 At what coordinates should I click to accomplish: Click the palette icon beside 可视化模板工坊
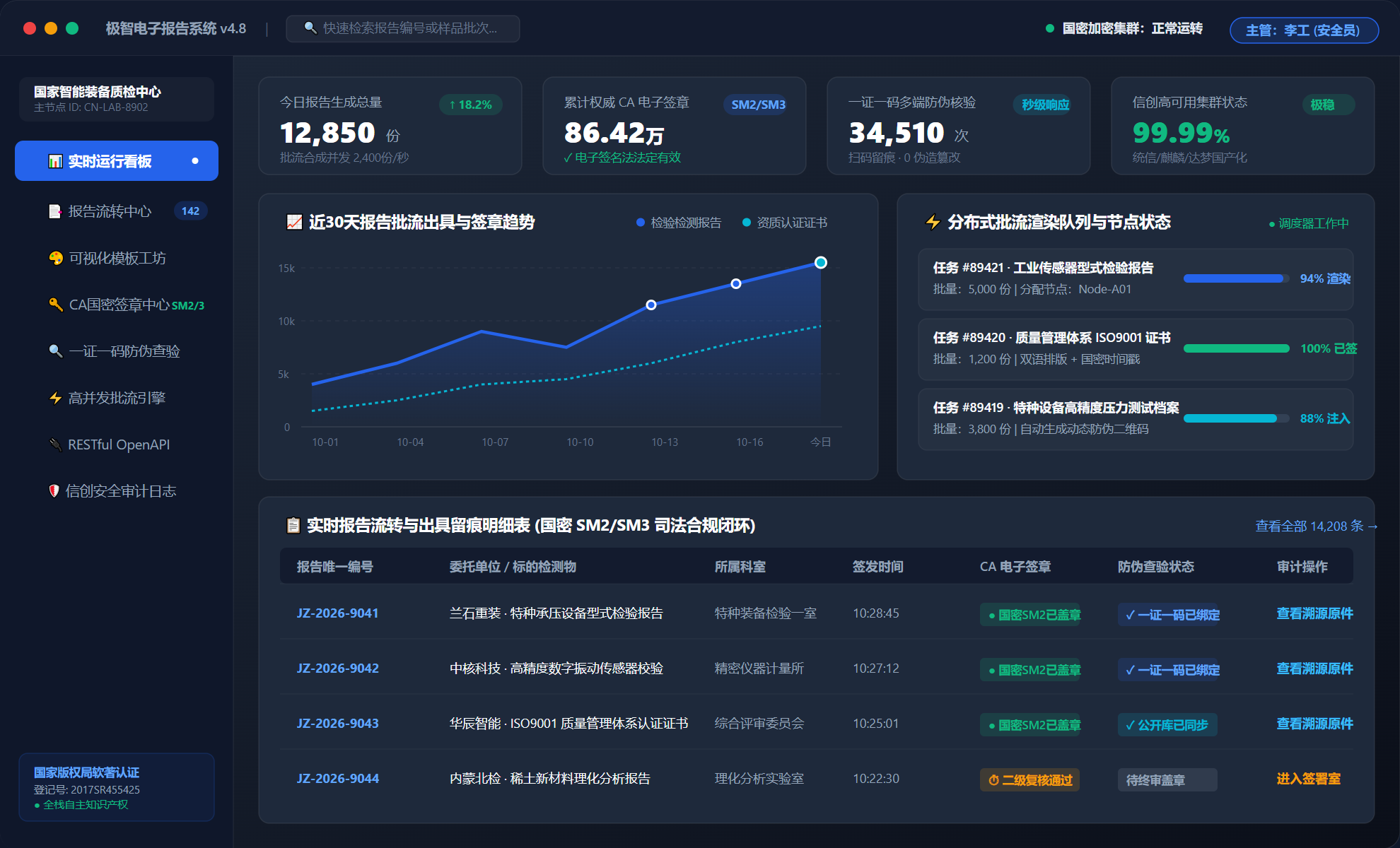[56, 258]
